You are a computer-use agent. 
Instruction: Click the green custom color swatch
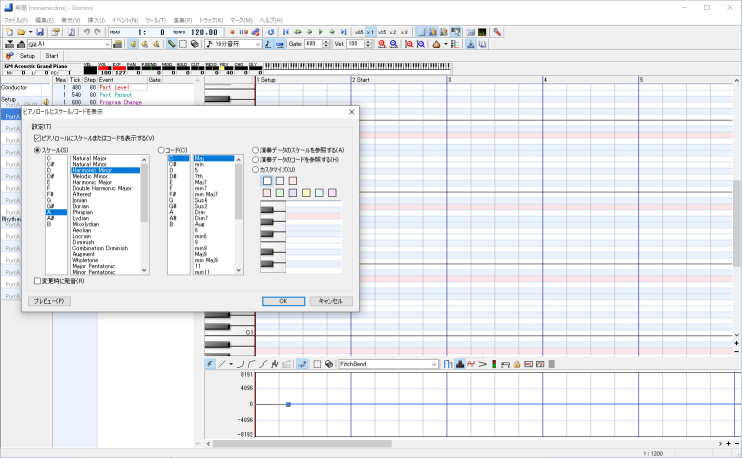click(280, 193)
